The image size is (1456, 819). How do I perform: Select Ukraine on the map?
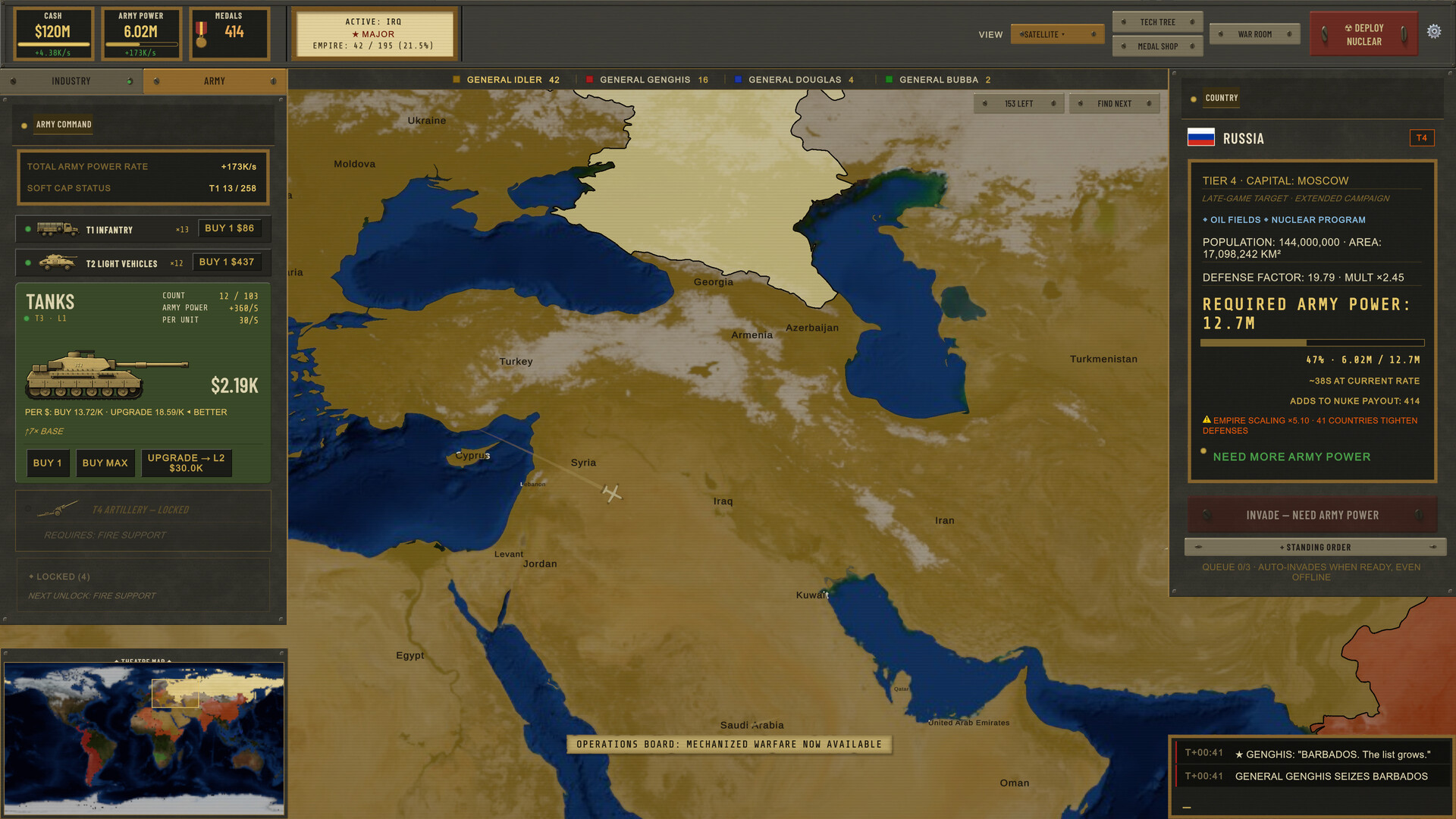pos(426,121)
